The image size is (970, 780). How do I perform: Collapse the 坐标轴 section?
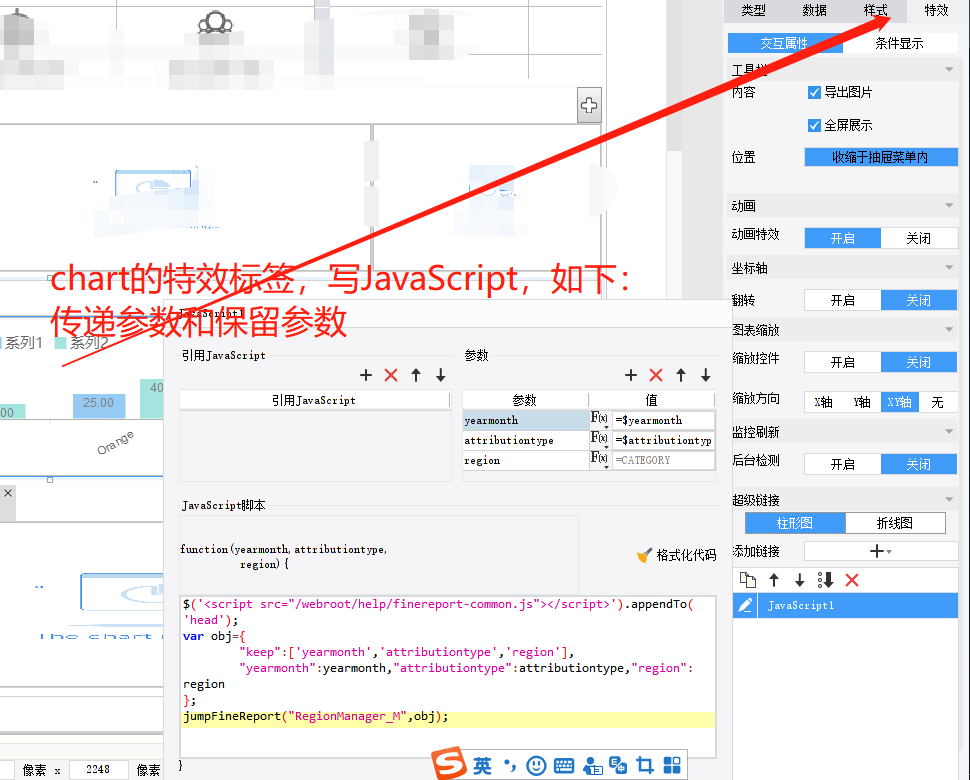click(949, 268)
